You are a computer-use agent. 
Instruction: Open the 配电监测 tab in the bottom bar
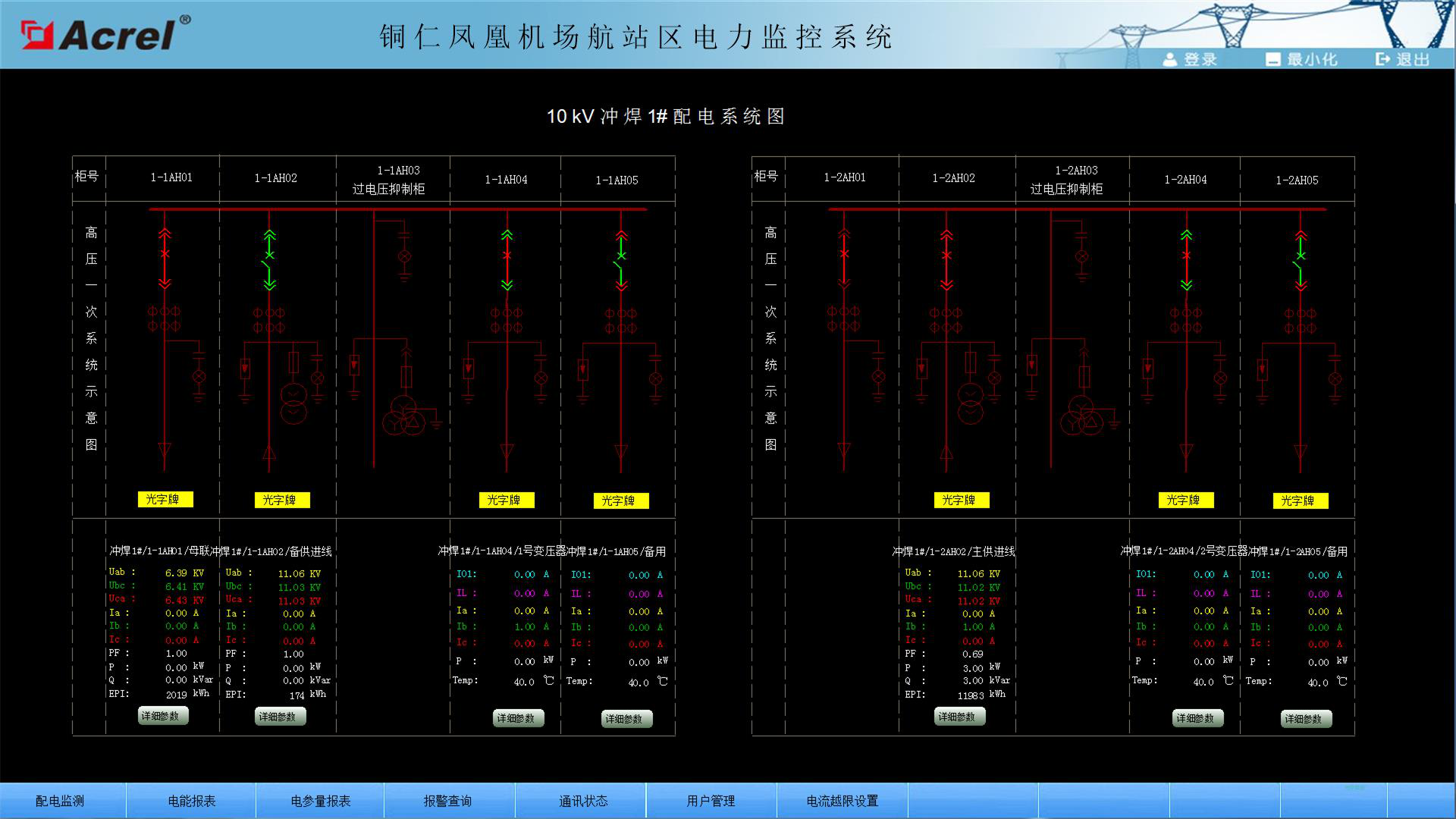(60, 801)
